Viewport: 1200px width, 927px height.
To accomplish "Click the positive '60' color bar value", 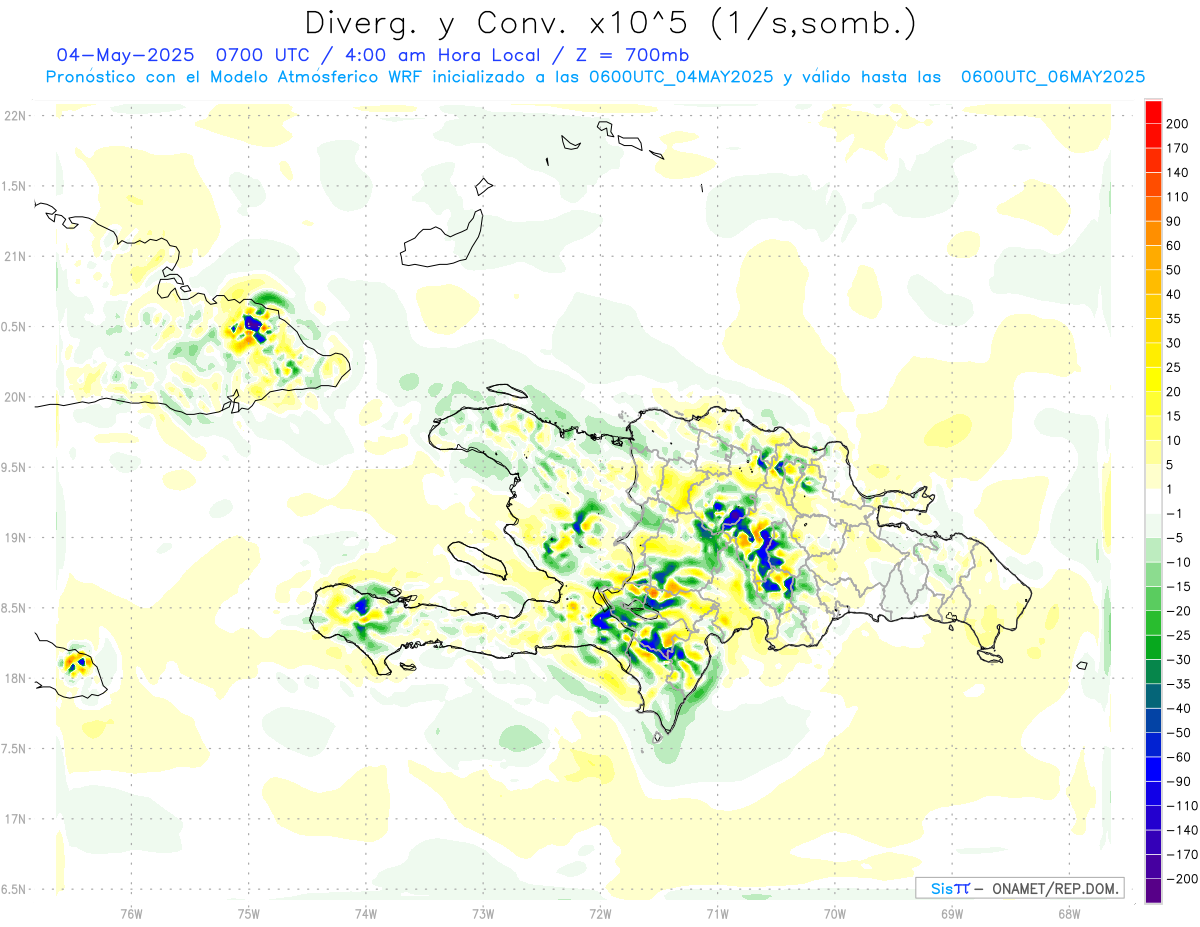I will click(1174, 246).
